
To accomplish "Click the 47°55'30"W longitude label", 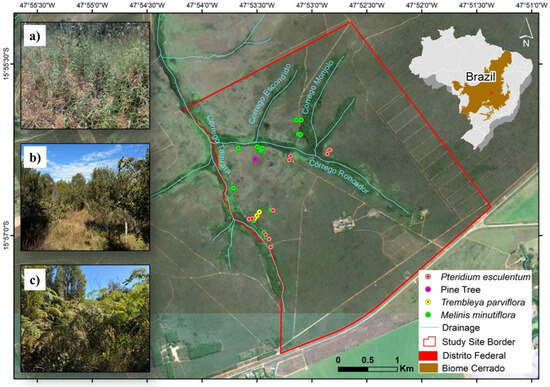I will (38, 5).
